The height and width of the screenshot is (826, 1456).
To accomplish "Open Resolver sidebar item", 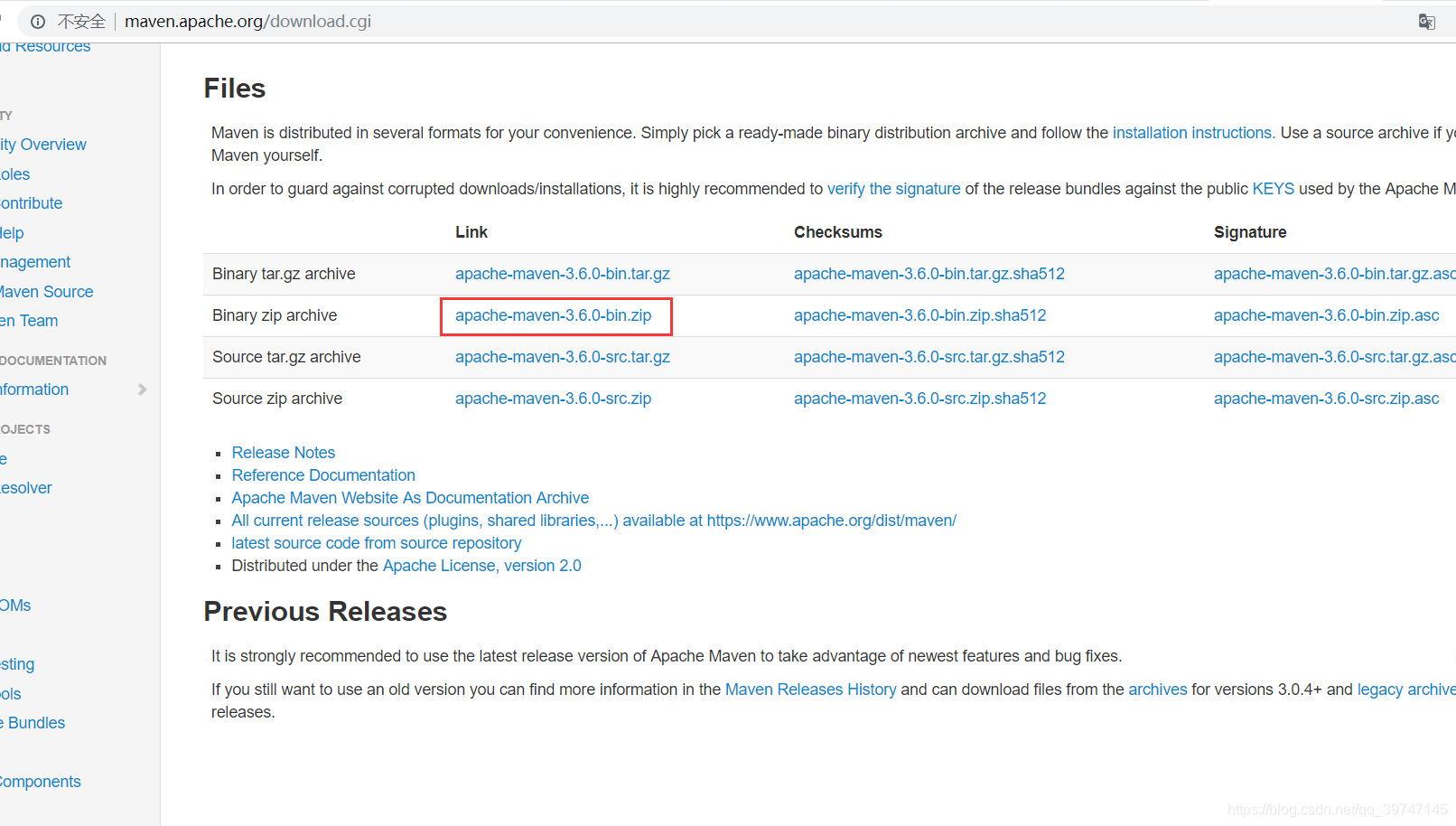I will point(26,488).
